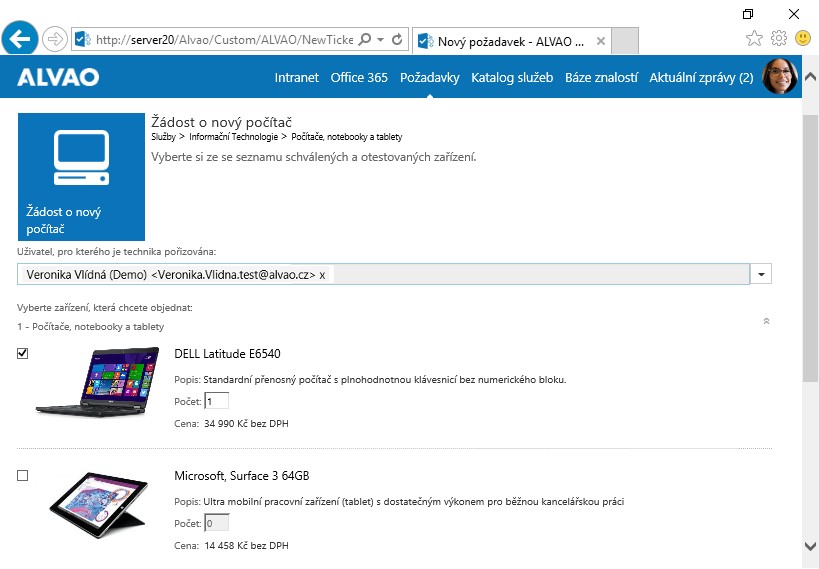
Task: Click the vertical page scrollbar thumb
Action: (810, 248)
